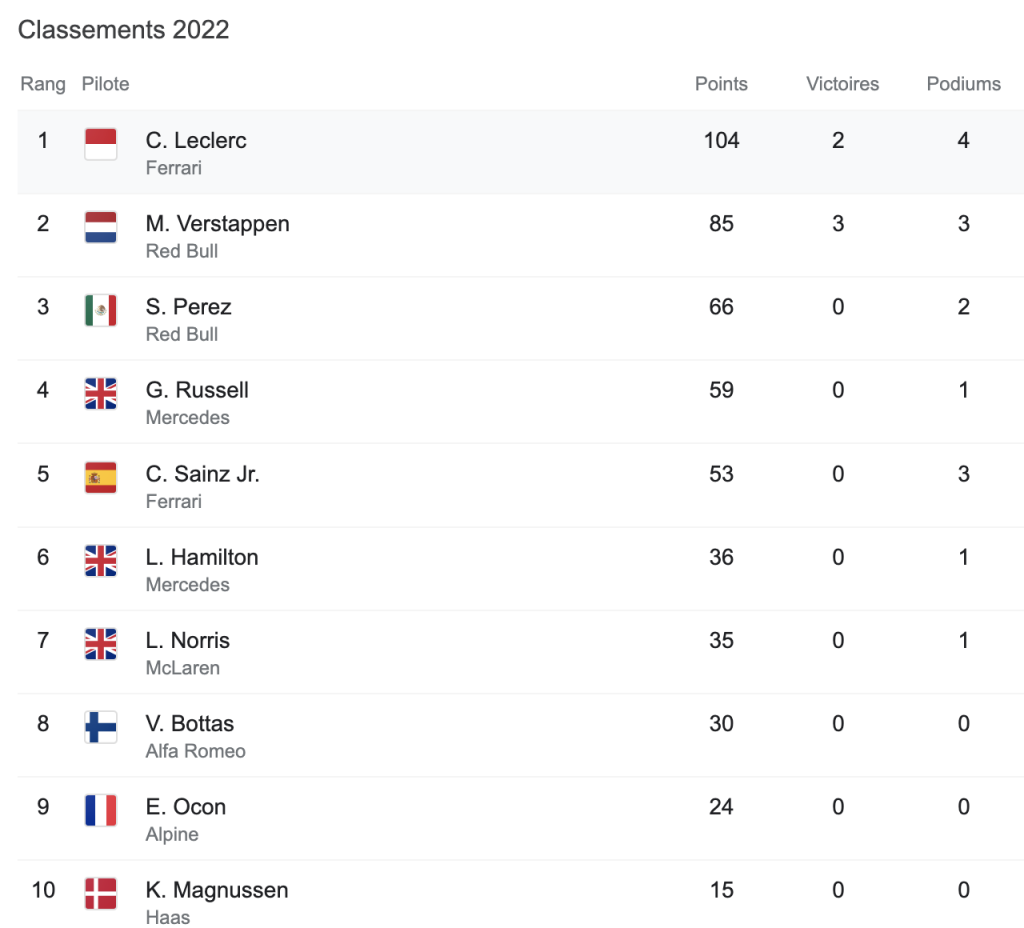This screenshot has height=928, width=1024.
Task: Click the Denmark flag beside K. Magnussen
Action: pyautogui.click(x=101, y=893)
